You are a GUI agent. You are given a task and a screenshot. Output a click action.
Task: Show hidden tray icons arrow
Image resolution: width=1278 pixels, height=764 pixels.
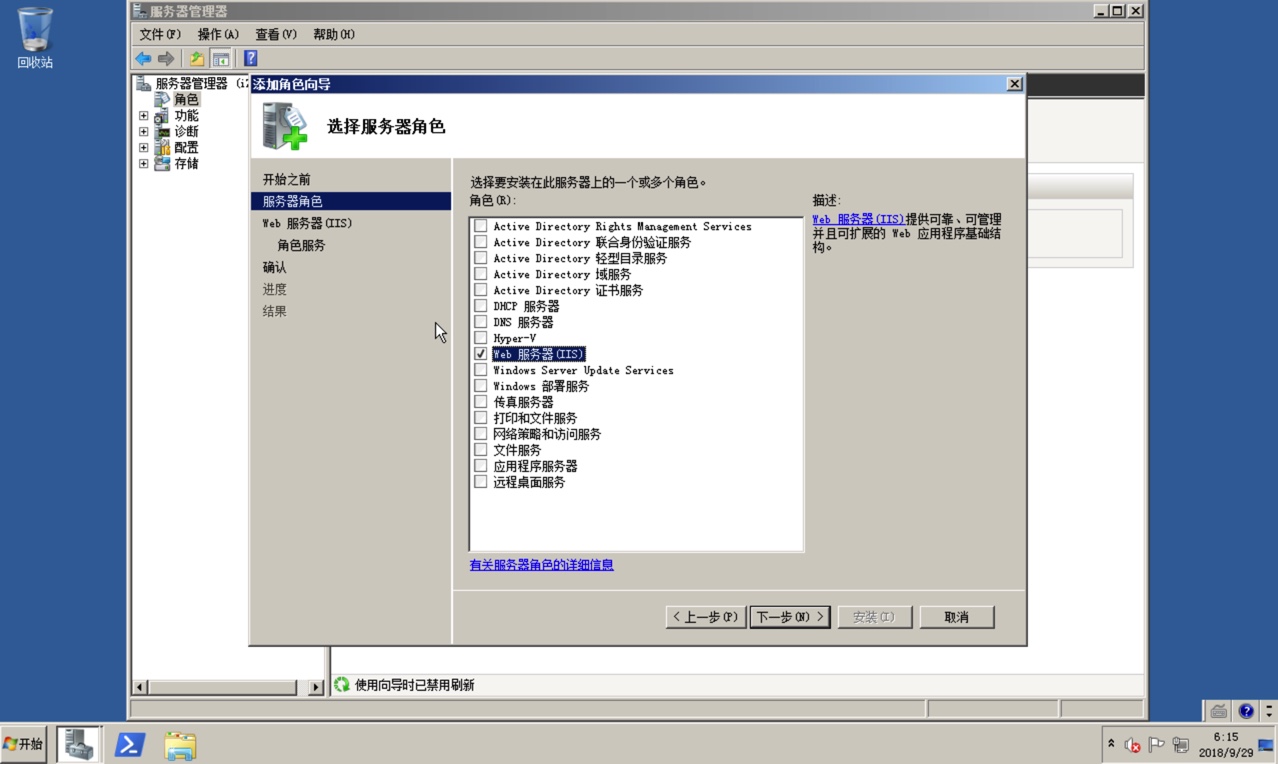(1111, 744)
